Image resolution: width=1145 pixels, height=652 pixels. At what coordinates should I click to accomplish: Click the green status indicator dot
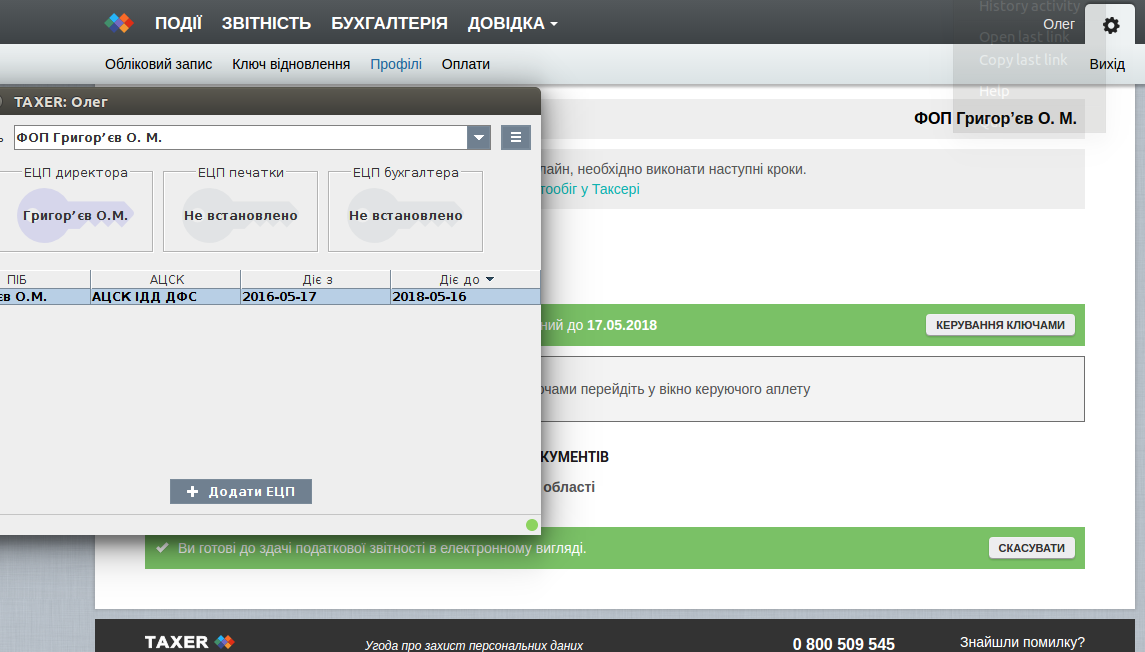coord(532,525)
